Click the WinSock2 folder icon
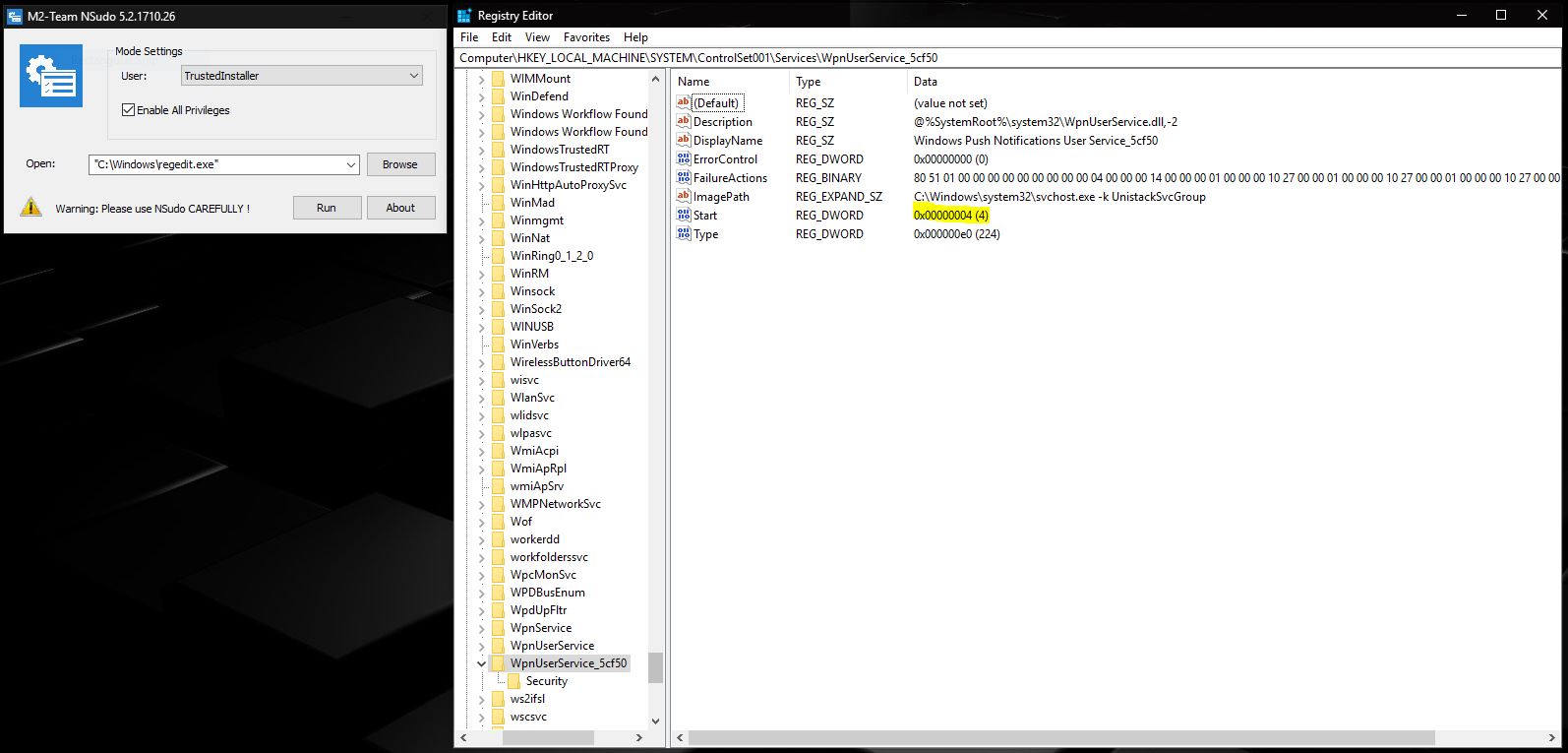Viewport: 1568px width, 753px height. pos(498,309)
